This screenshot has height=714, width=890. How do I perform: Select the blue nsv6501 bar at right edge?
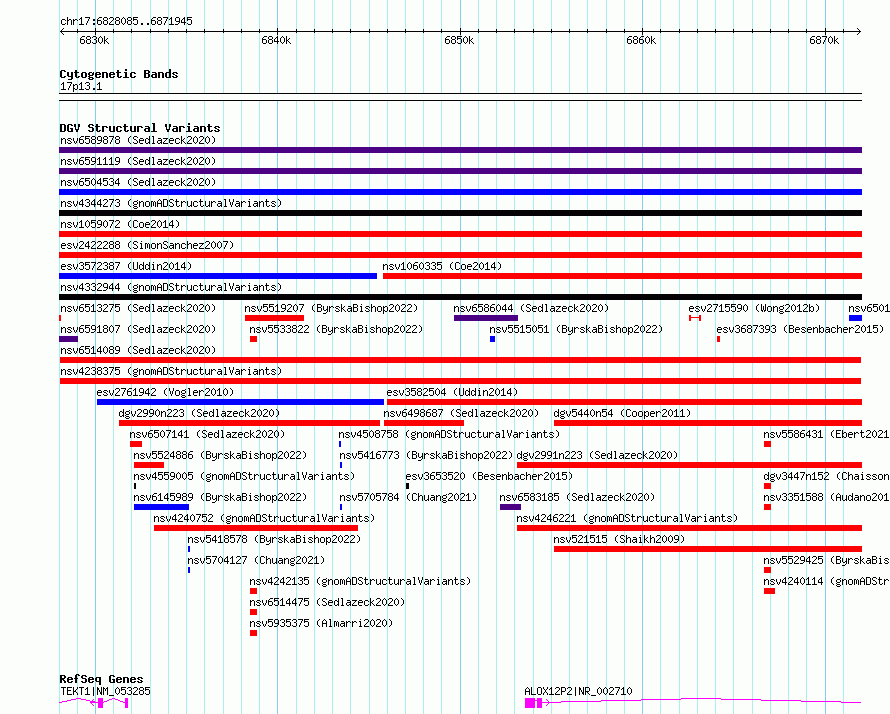[x=855, y=318]
